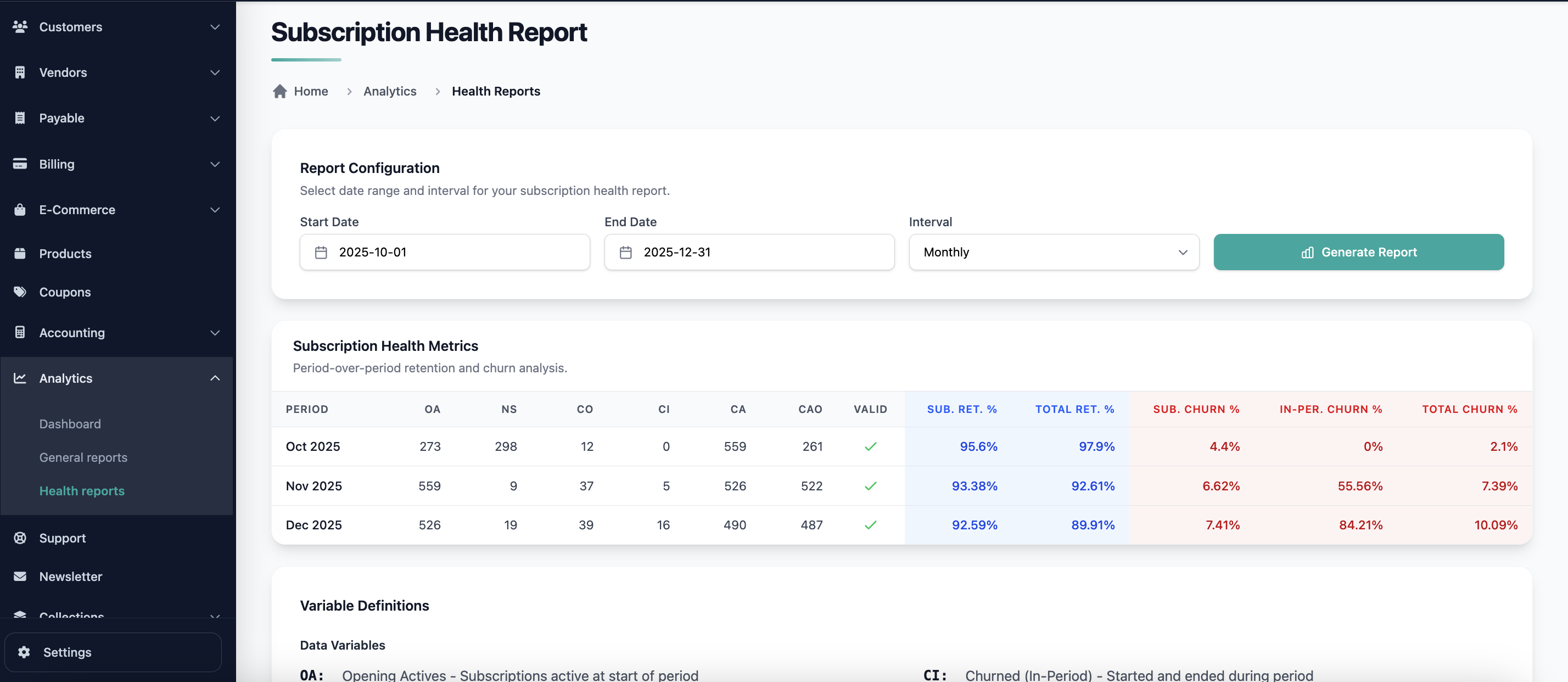This screenshot has height=682, width=1568.
Task: Click the Customers people icon in sidebar
Action: [x=20, y=27]
